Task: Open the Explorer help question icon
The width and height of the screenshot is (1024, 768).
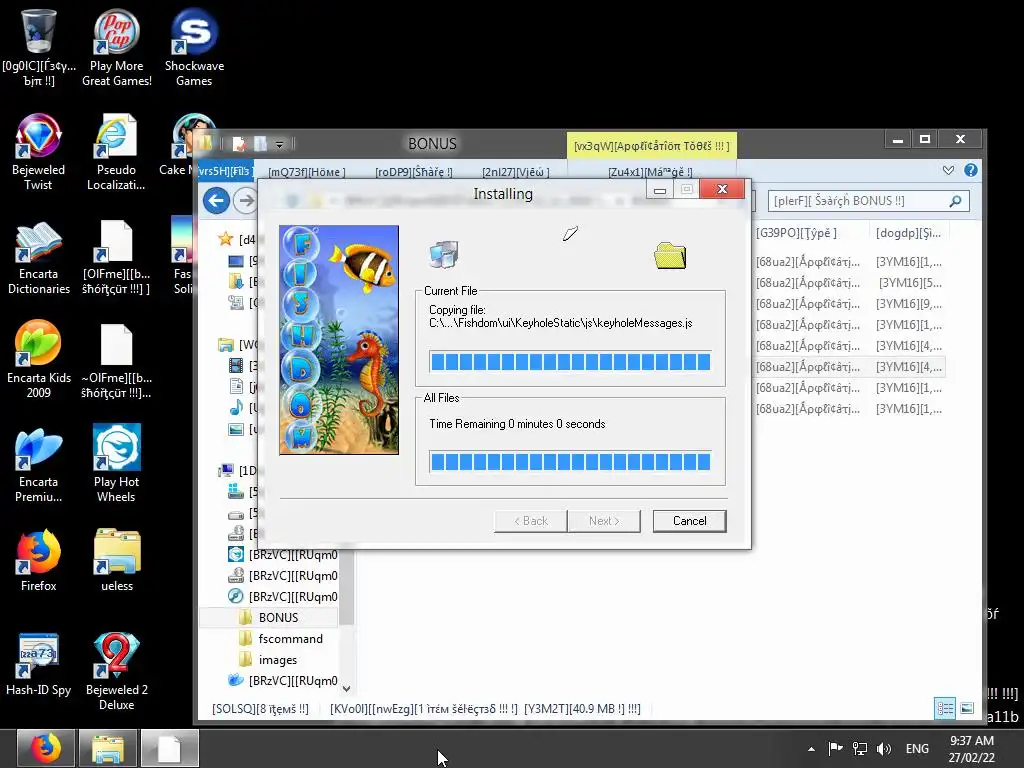Action: 971,170
